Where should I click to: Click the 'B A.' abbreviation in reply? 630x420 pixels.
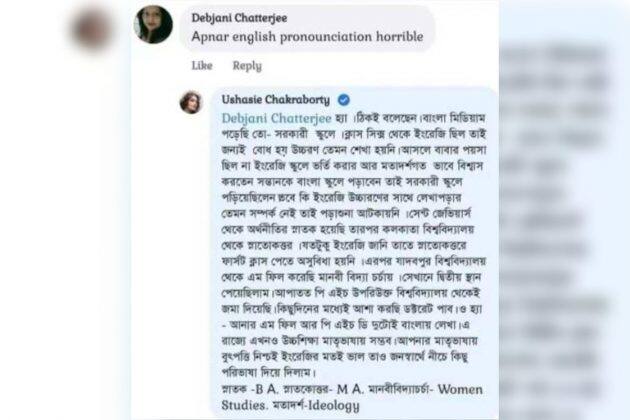[x=267, y=389]
